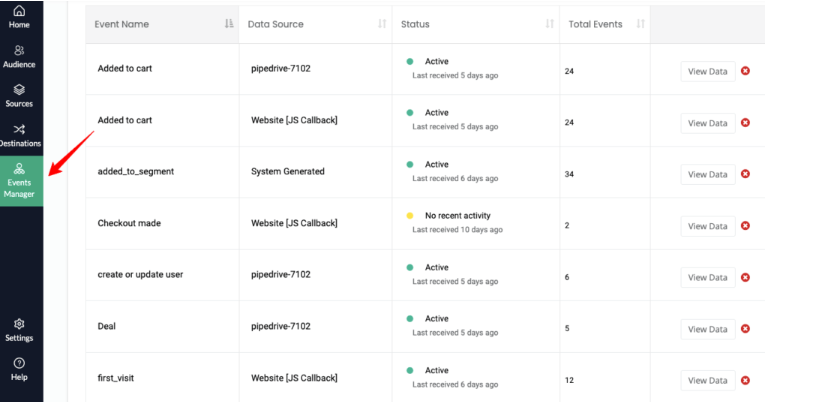Viewport: 826px width, 402px height.
Task: Delete the Deal event
Action: pos(745,328)
